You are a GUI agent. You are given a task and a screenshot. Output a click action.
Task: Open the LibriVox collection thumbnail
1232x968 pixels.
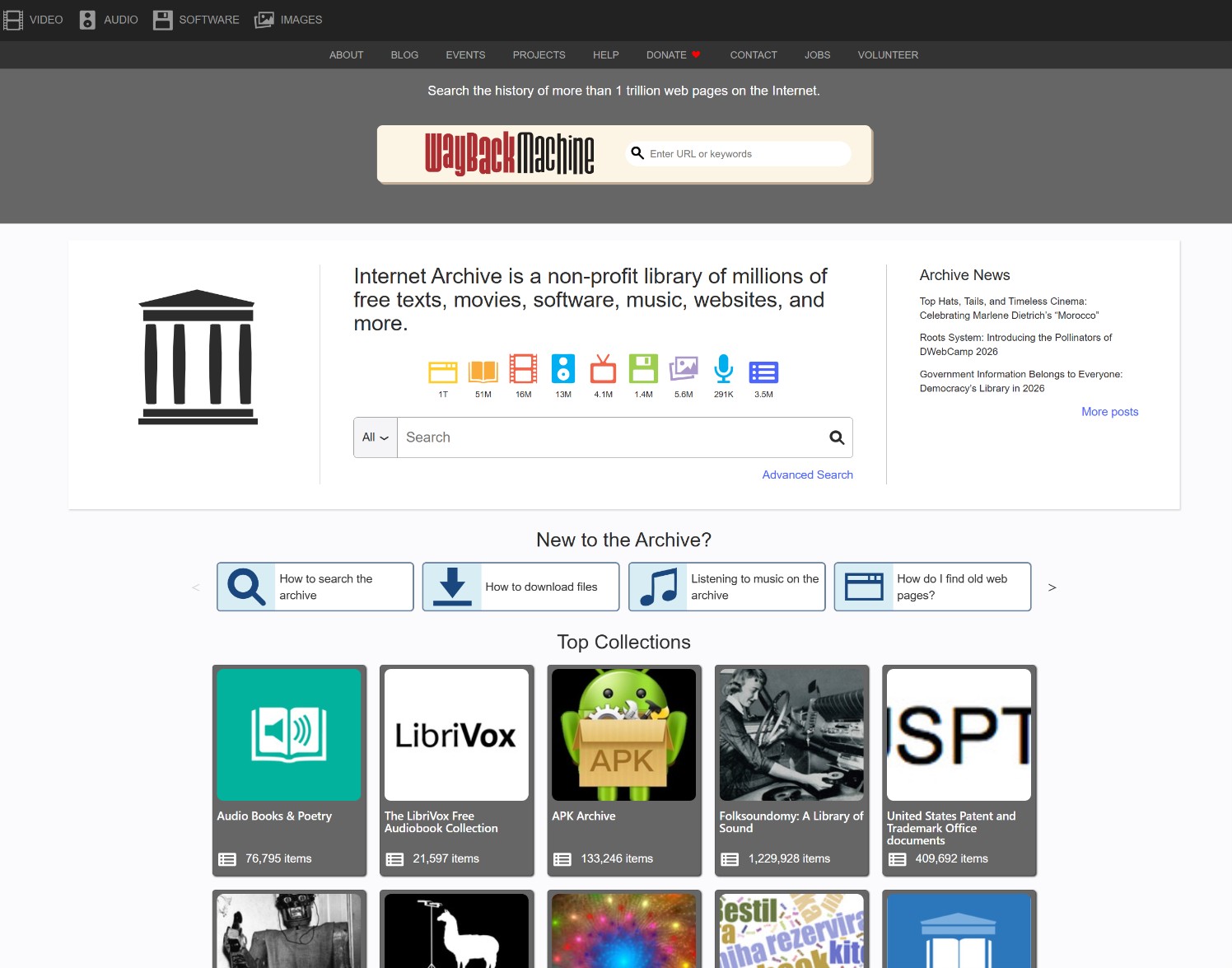(x=456, y=735)
